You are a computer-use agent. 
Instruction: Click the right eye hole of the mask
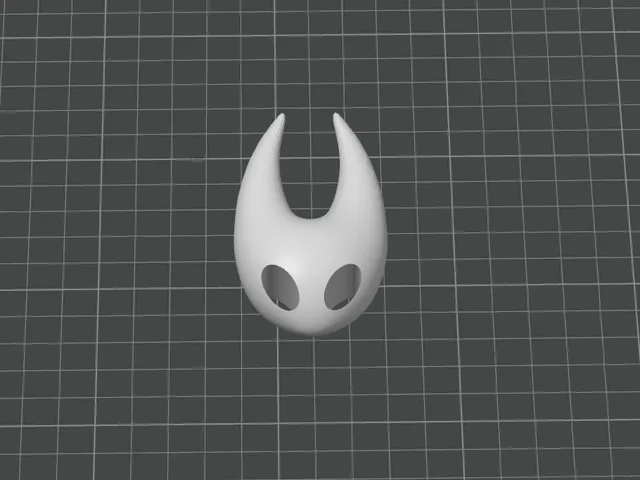click(x=343, y=287)
